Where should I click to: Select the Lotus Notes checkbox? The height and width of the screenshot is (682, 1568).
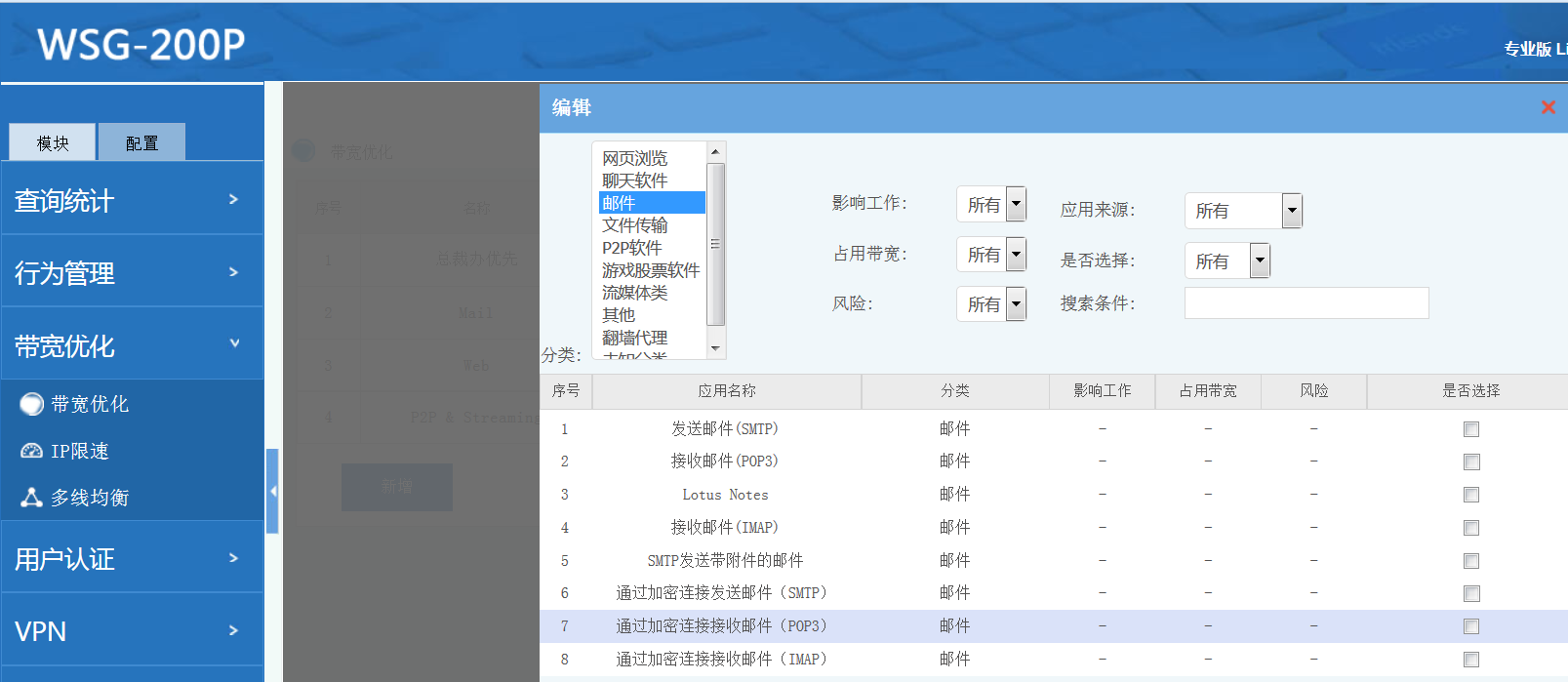pos(1471,495)
